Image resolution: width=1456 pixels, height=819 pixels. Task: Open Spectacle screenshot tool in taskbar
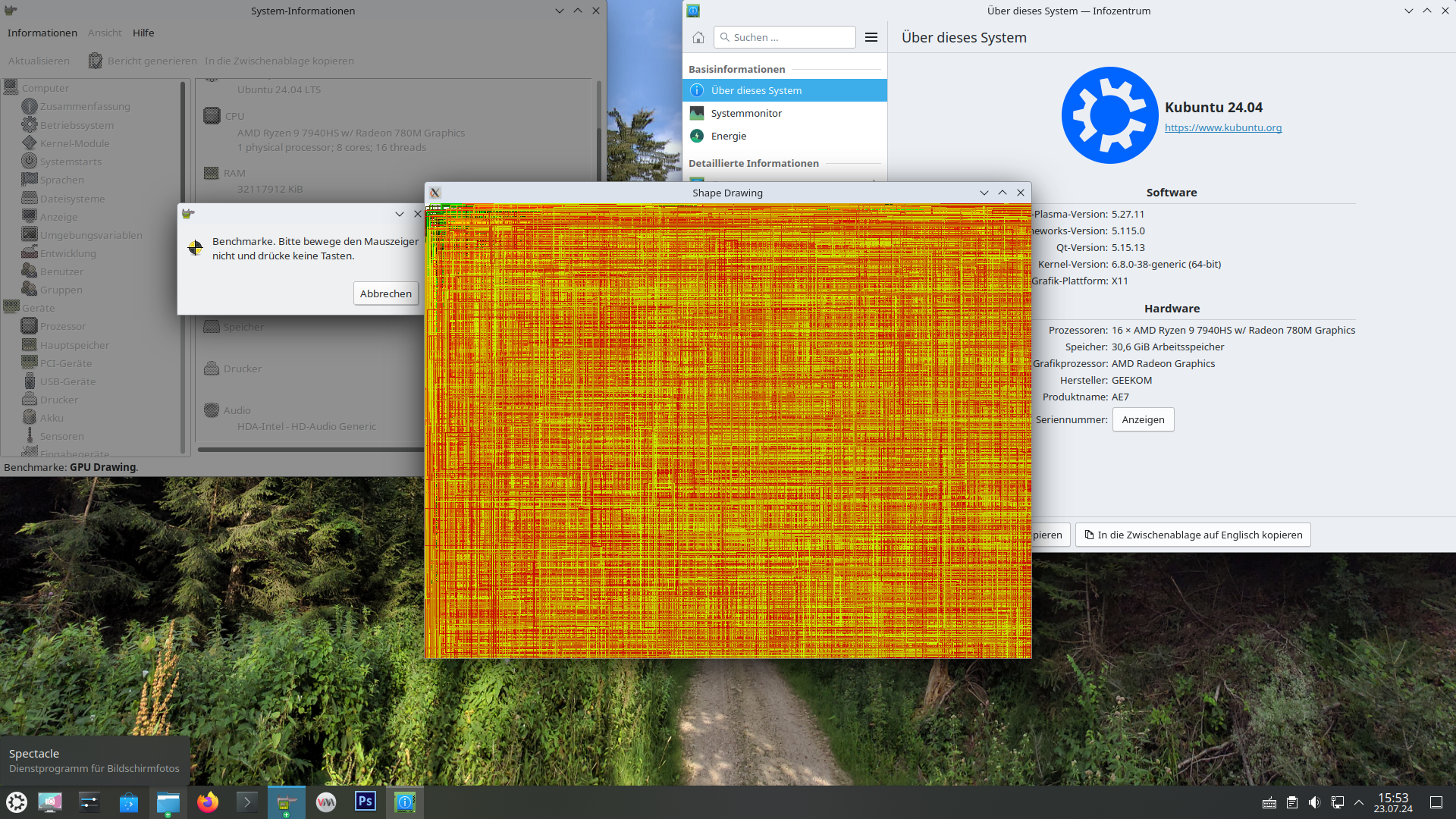pyautogui.click(x=50, y=802)
